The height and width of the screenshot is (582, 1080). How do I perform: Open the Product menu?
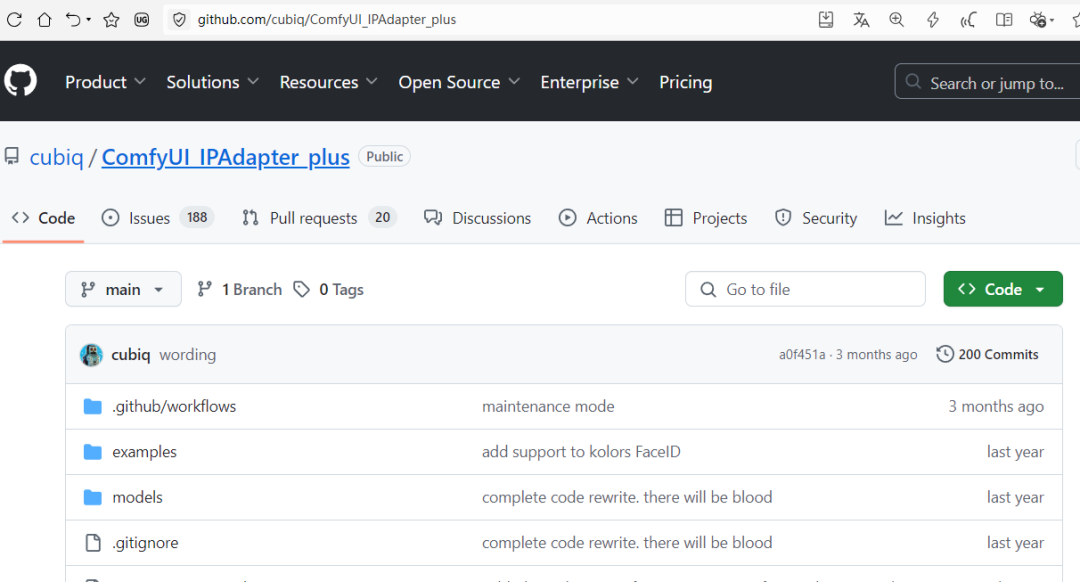[x=105, y=82]
